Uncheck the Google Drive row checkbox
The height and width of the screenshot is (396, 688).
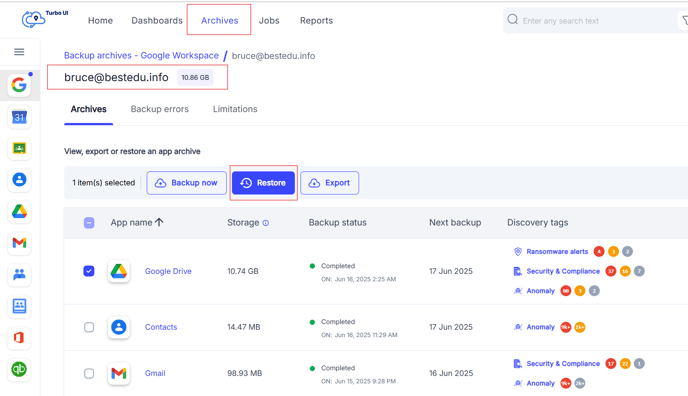[89, 271]
